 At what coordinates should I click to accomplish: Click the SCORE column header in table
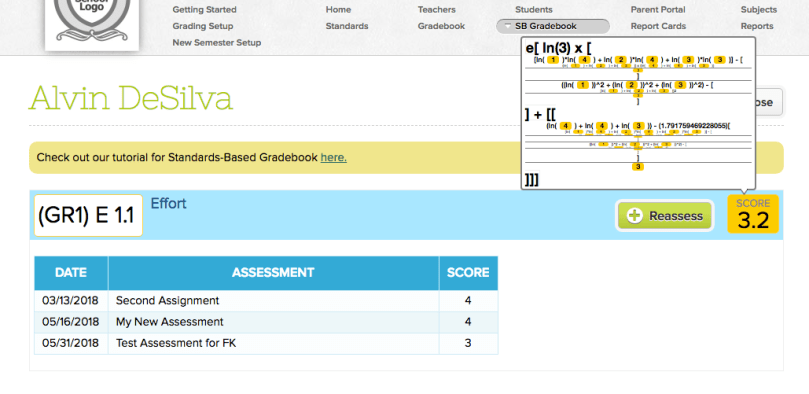click(468, 273)
